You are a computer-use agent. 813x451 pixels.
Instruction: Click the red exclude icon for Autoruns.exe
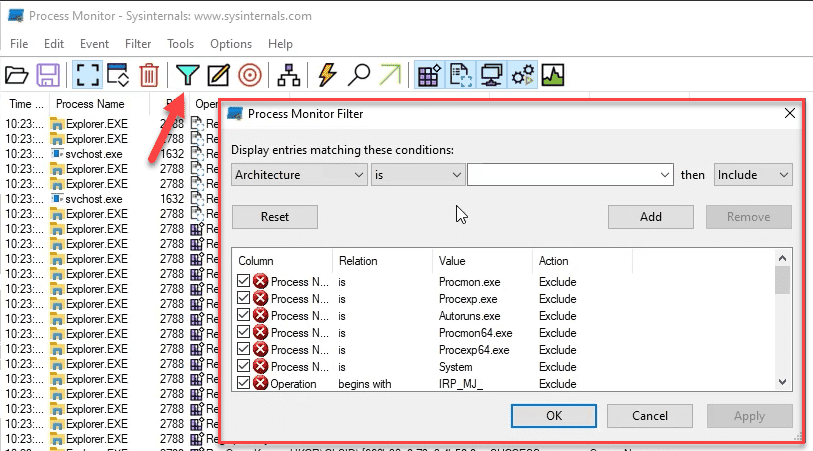[x=260, y=316]
